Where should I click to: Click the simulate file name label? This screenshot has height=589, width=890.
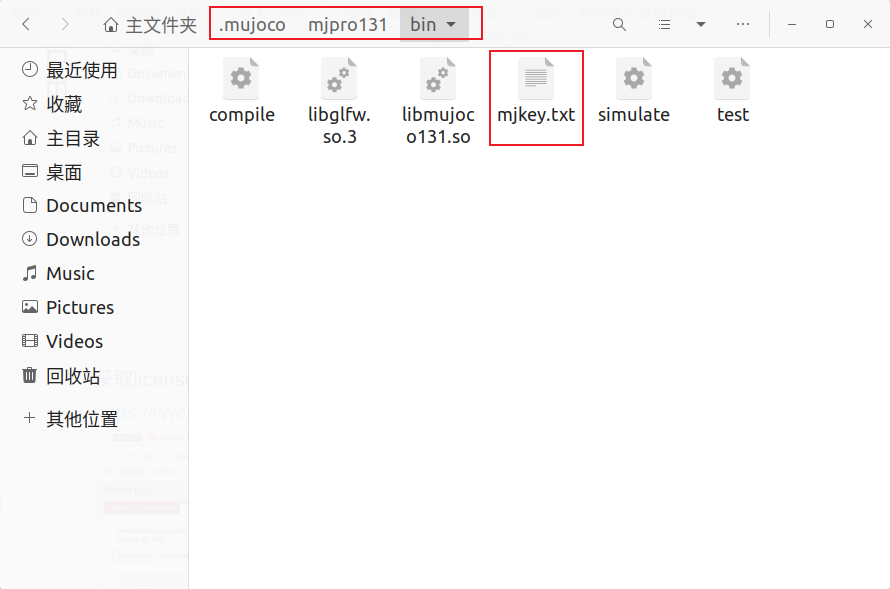click(634, 115)
